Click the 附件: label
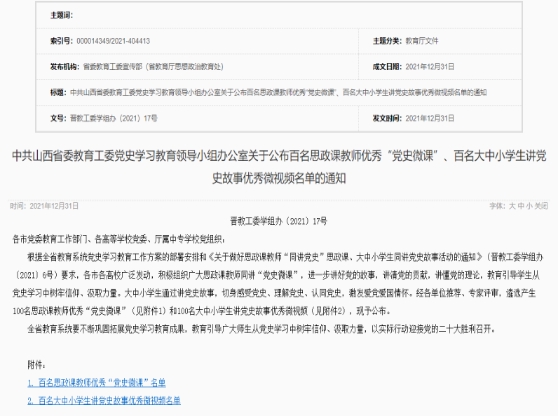 coord(36,365)
